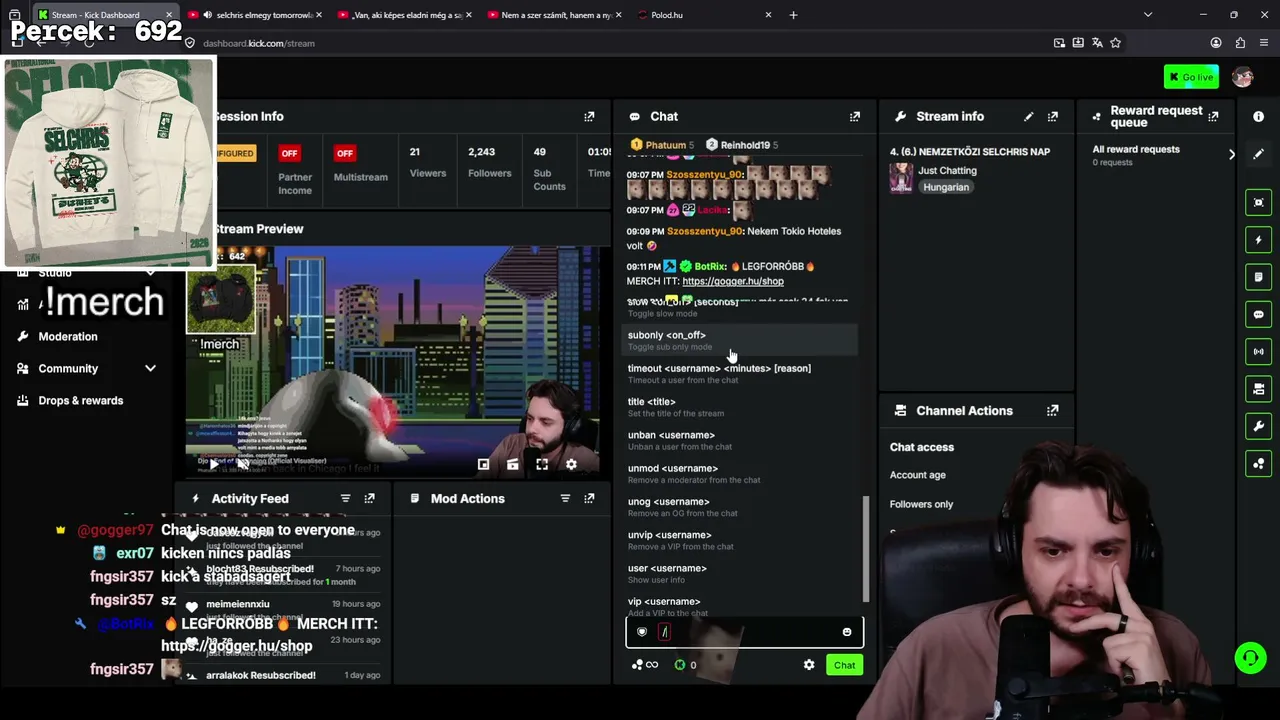
Task: Enter fullscreen on stream preview
Action: 542,464
